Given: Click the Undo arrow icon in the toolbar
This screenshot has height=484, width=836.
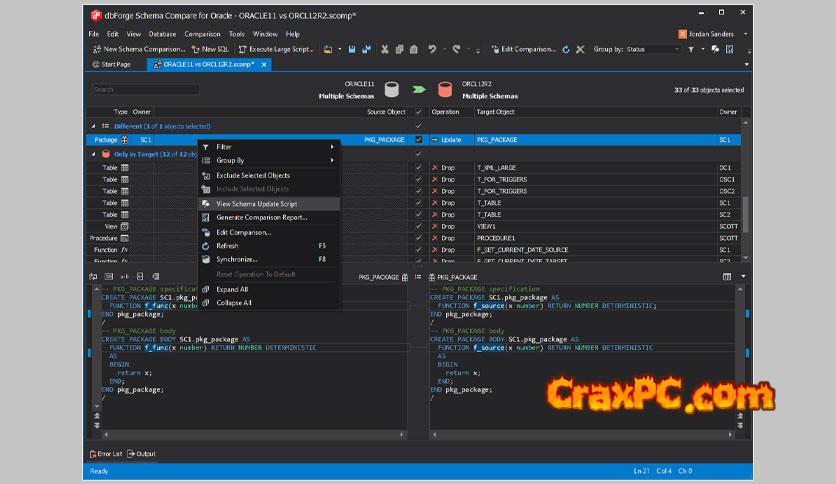Looking at the screenshot, I should pos(432,49).
